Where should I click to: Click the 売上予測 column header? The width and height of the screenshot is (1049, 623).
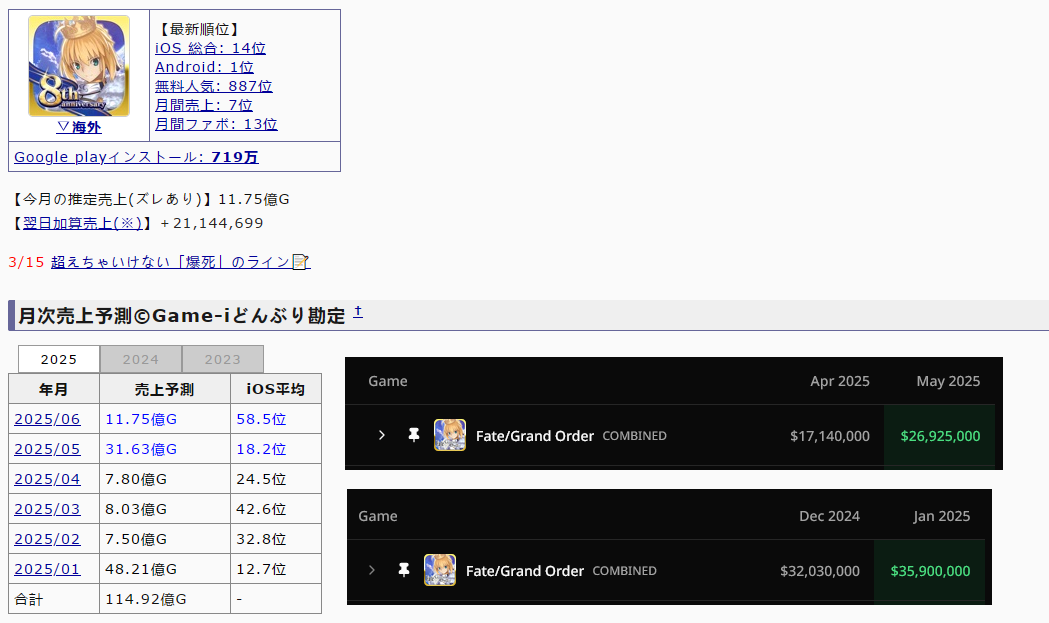pyautogui.click(x=165, y=389)
